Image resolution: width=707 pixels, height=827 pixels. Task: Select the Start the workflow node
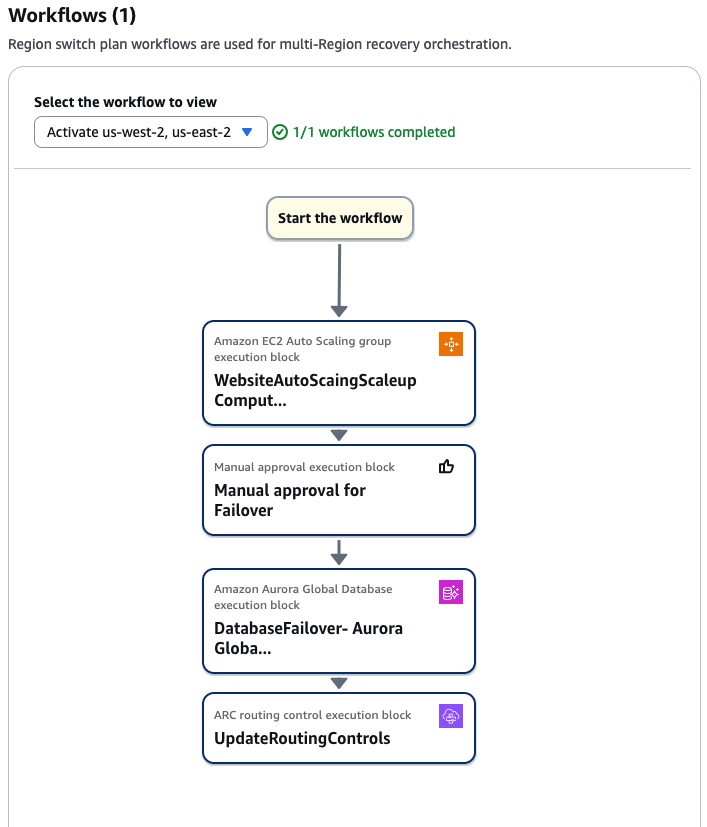pyautogui.click(x=339, y=218)
